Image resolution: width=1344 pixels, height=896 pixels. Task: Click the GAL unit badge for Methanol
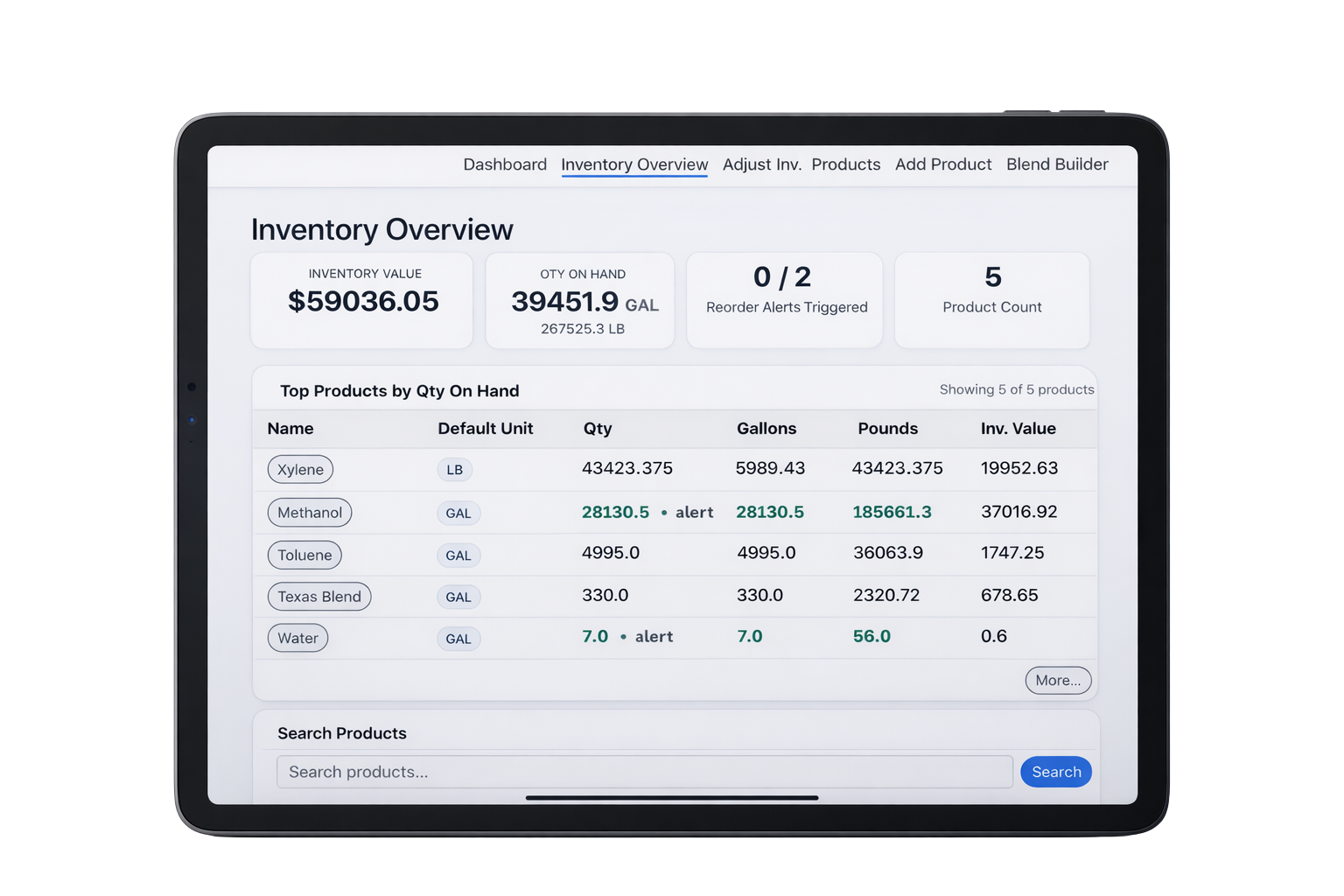(458, 513)
